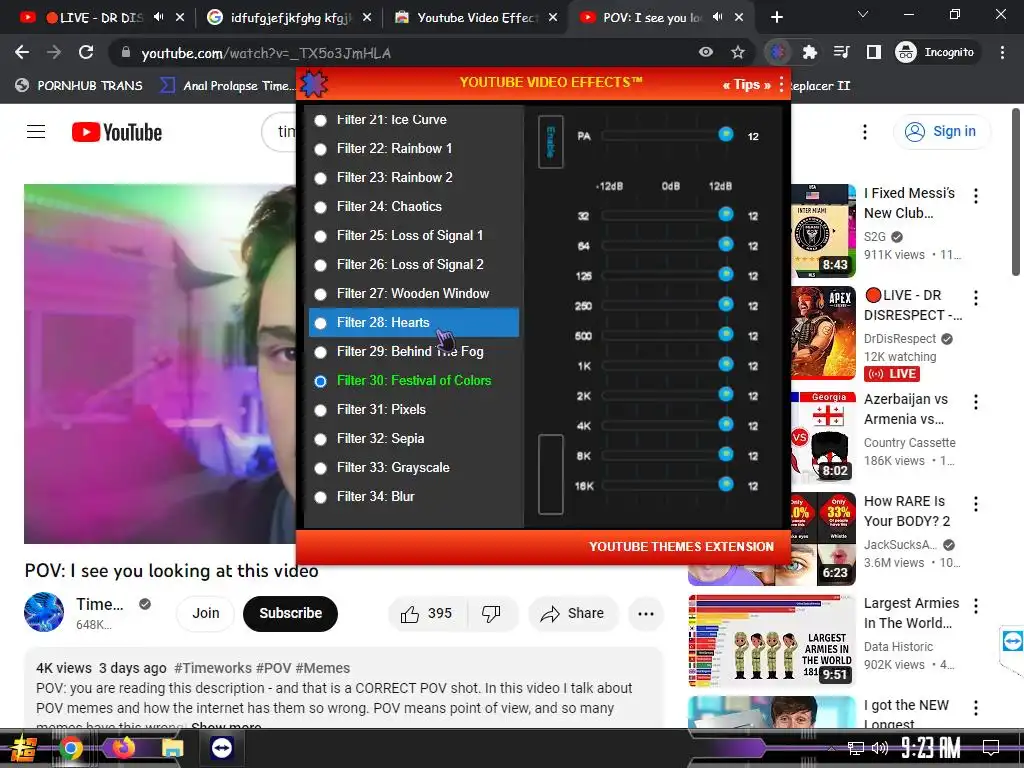Go back to previous page
Image resolution: width=1024 pixels, height=768 pixels.
[x=22, y=52]
